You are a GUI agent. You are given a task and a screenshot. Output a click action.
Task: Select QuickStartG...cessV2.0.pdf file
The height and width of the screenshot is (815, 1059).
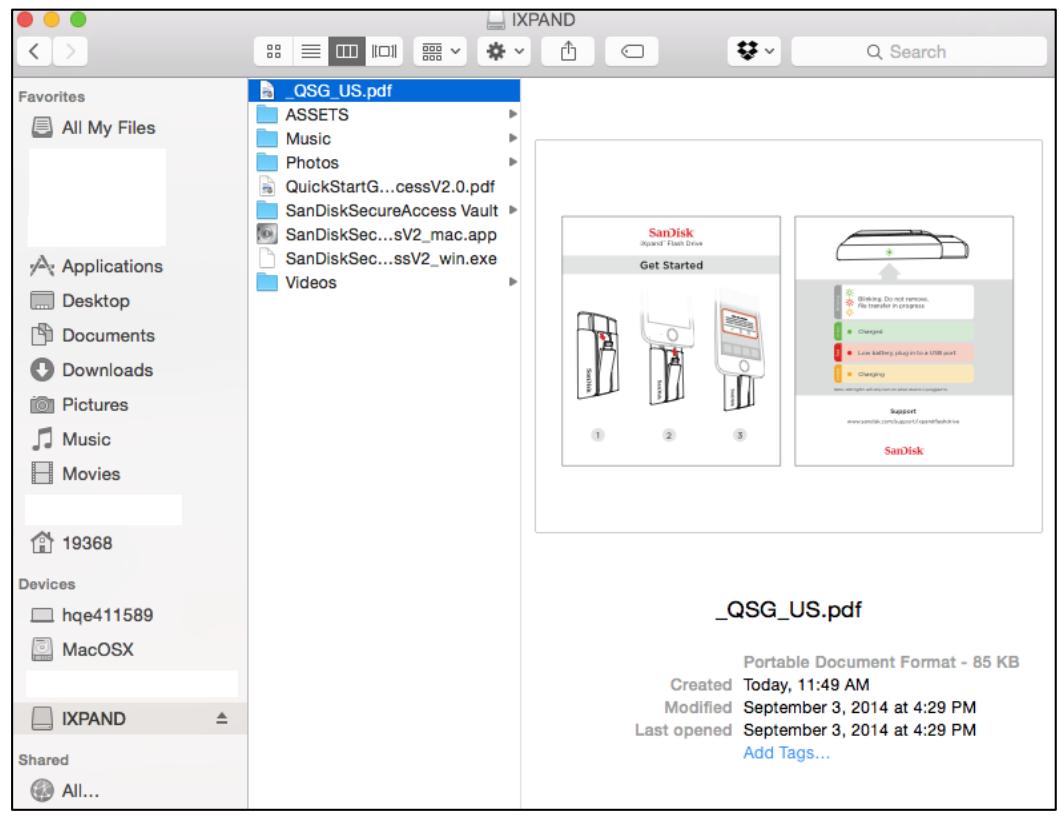(384, 186)
